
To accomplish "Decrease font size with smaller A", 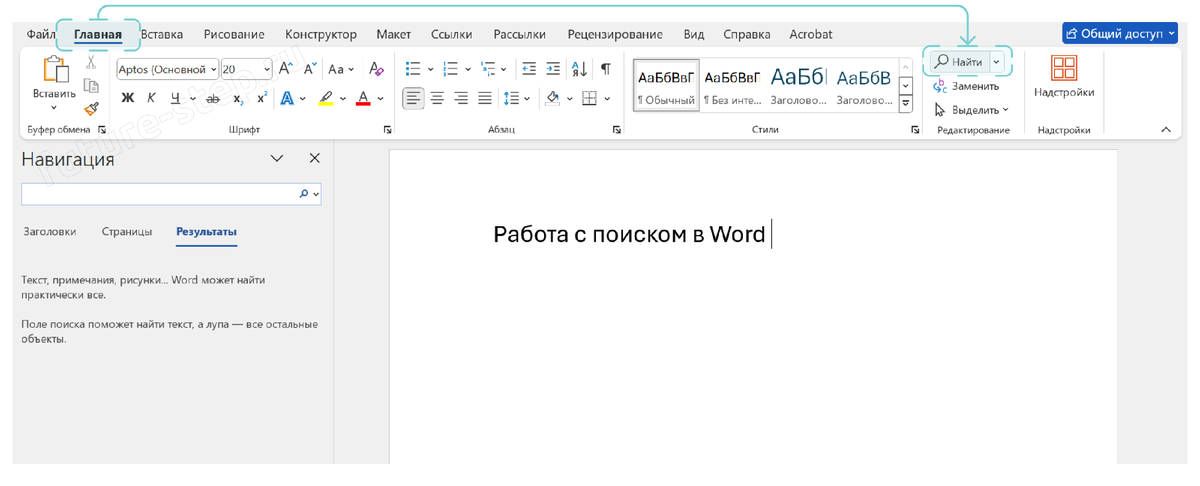I will [x=309, y=69].
